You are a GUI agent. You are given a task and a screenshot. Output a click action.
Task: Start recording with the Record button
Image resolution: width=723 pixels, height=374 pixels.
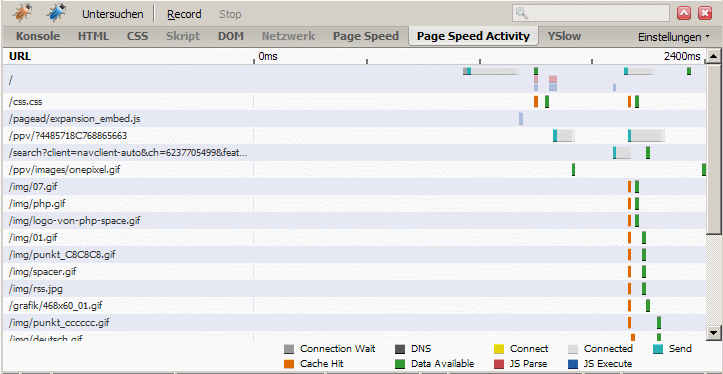[x=184, y=14]
